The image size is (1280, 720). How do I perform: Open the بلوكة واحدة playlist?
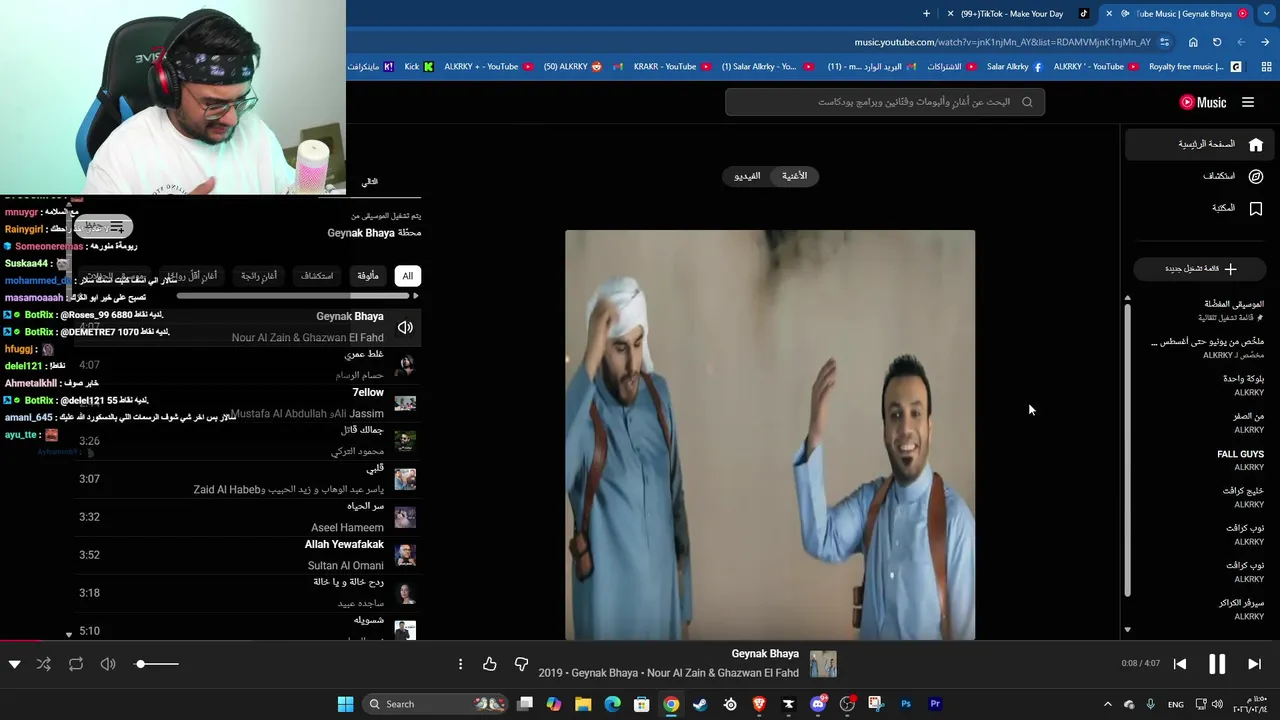[1200, 385]
